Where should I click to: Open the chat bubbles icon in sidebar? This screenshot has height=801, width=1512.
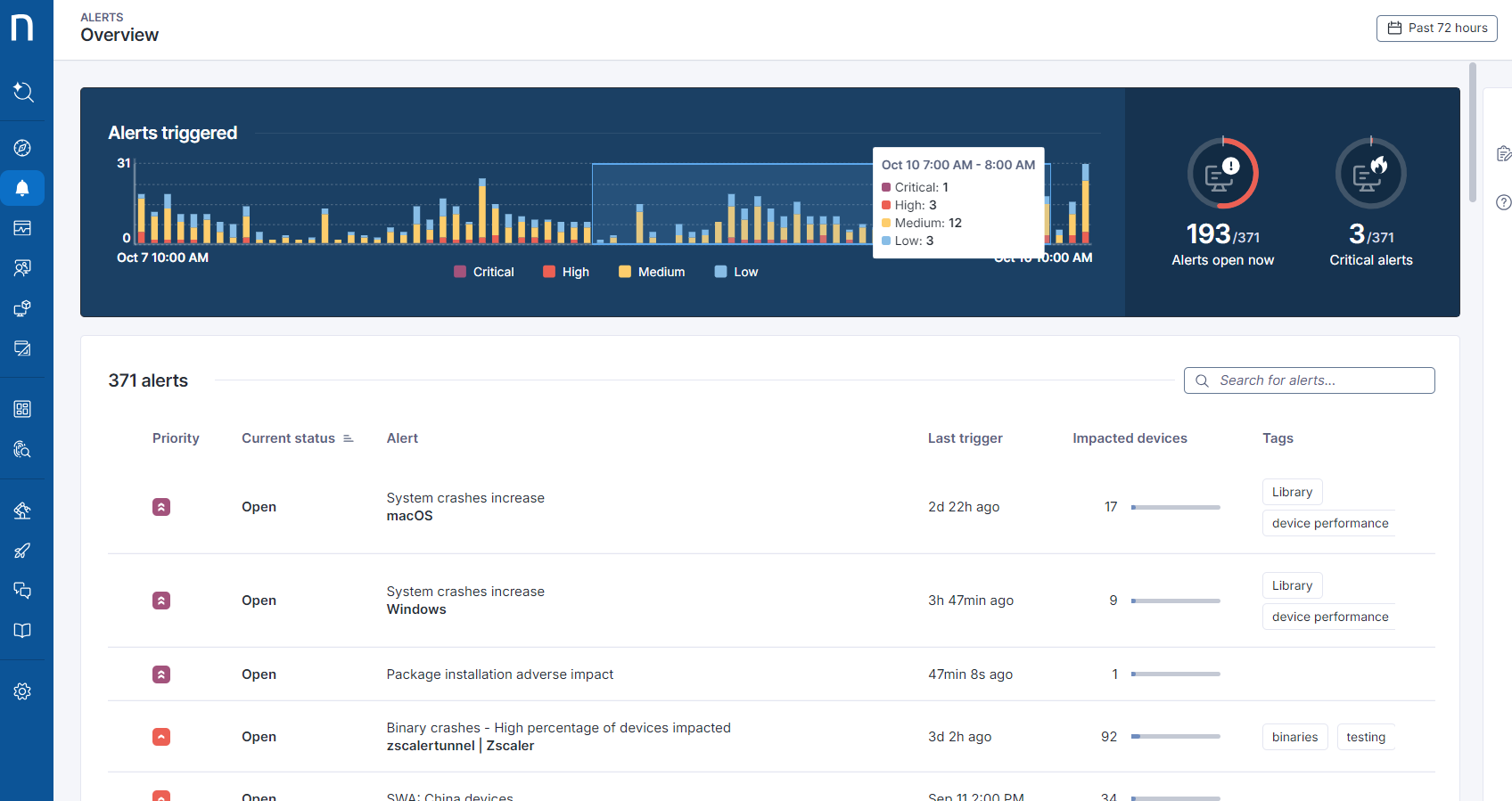tap(22, 591)
